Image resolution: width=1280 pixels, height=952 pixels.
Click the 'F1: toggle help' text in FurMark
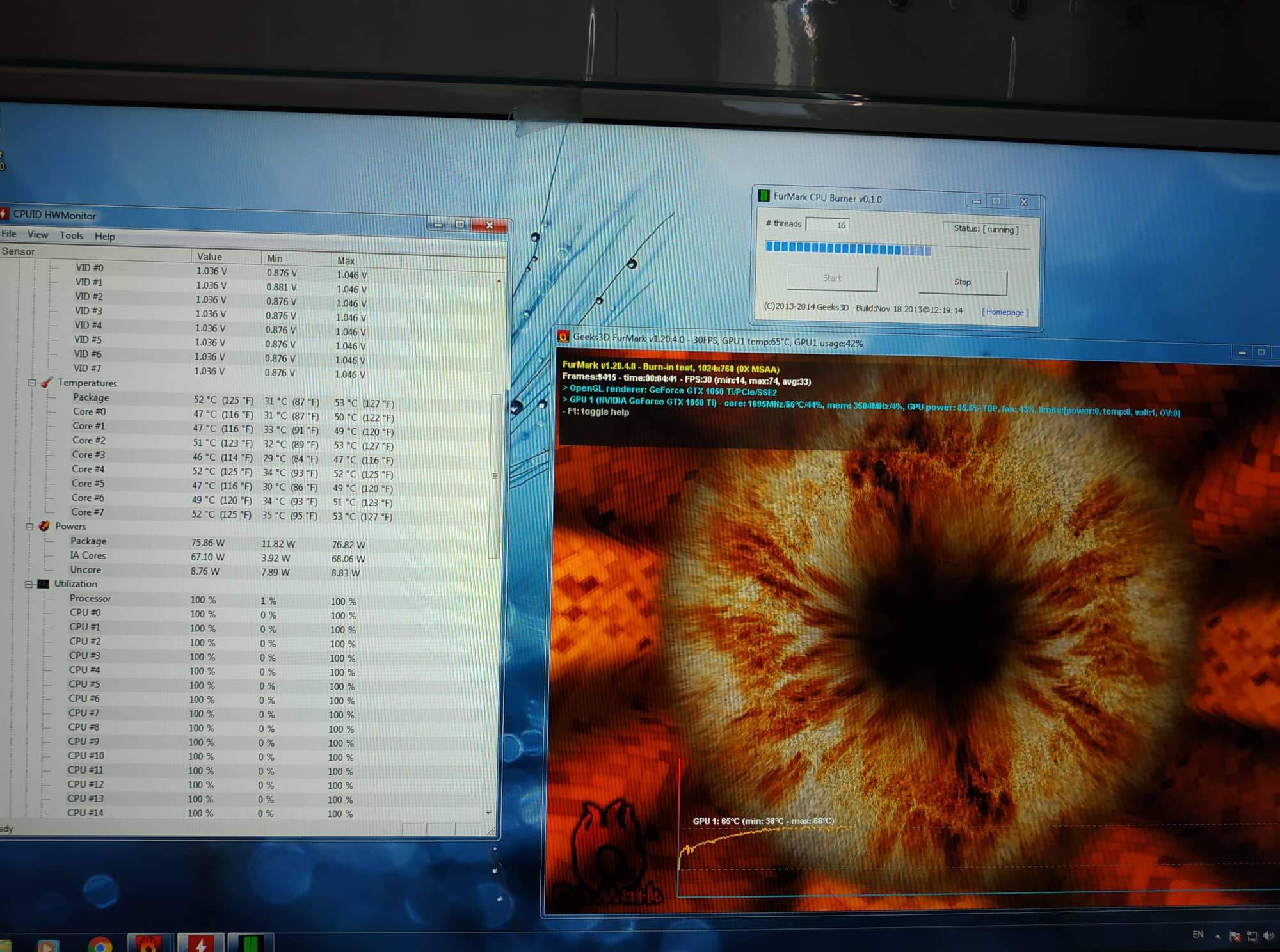(598, 411)
